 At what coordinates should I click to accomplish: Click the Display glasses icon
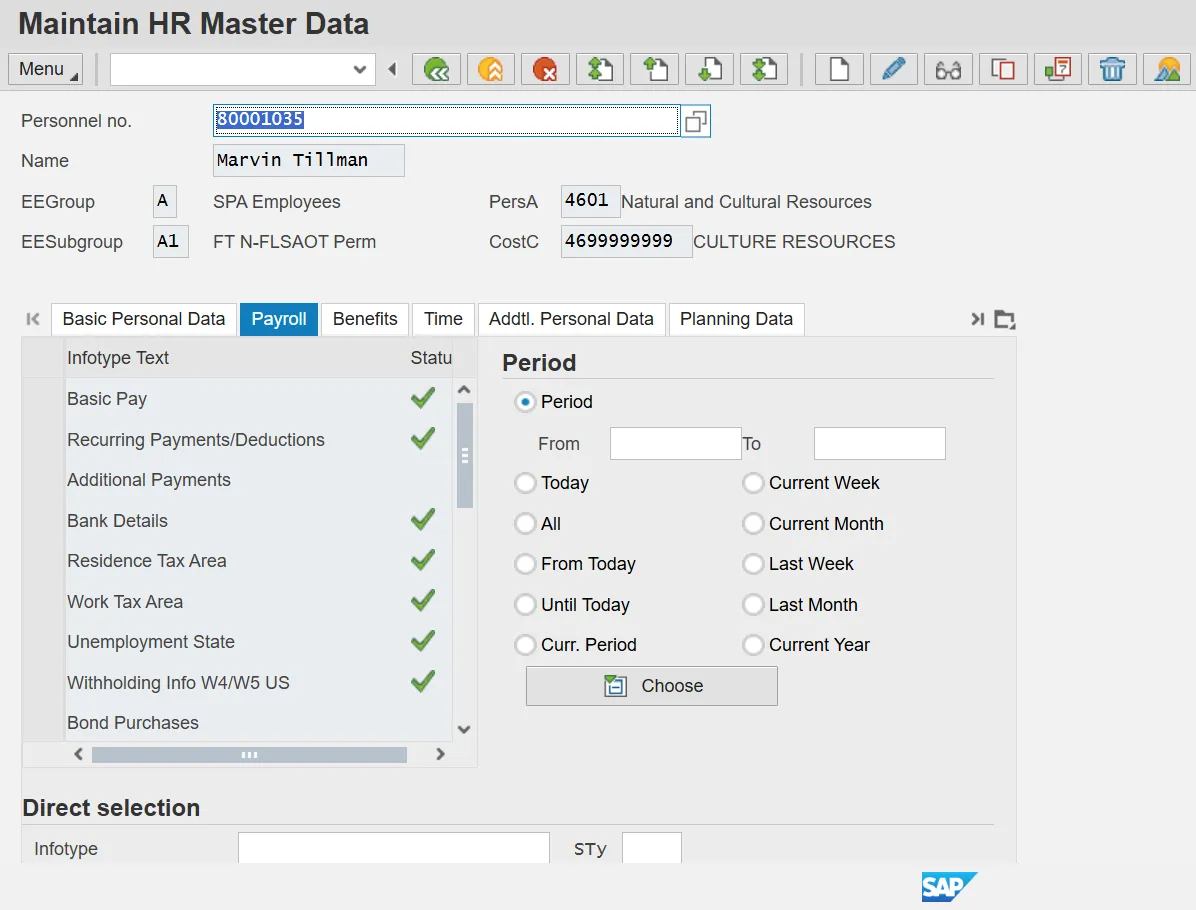coord(948,69)
